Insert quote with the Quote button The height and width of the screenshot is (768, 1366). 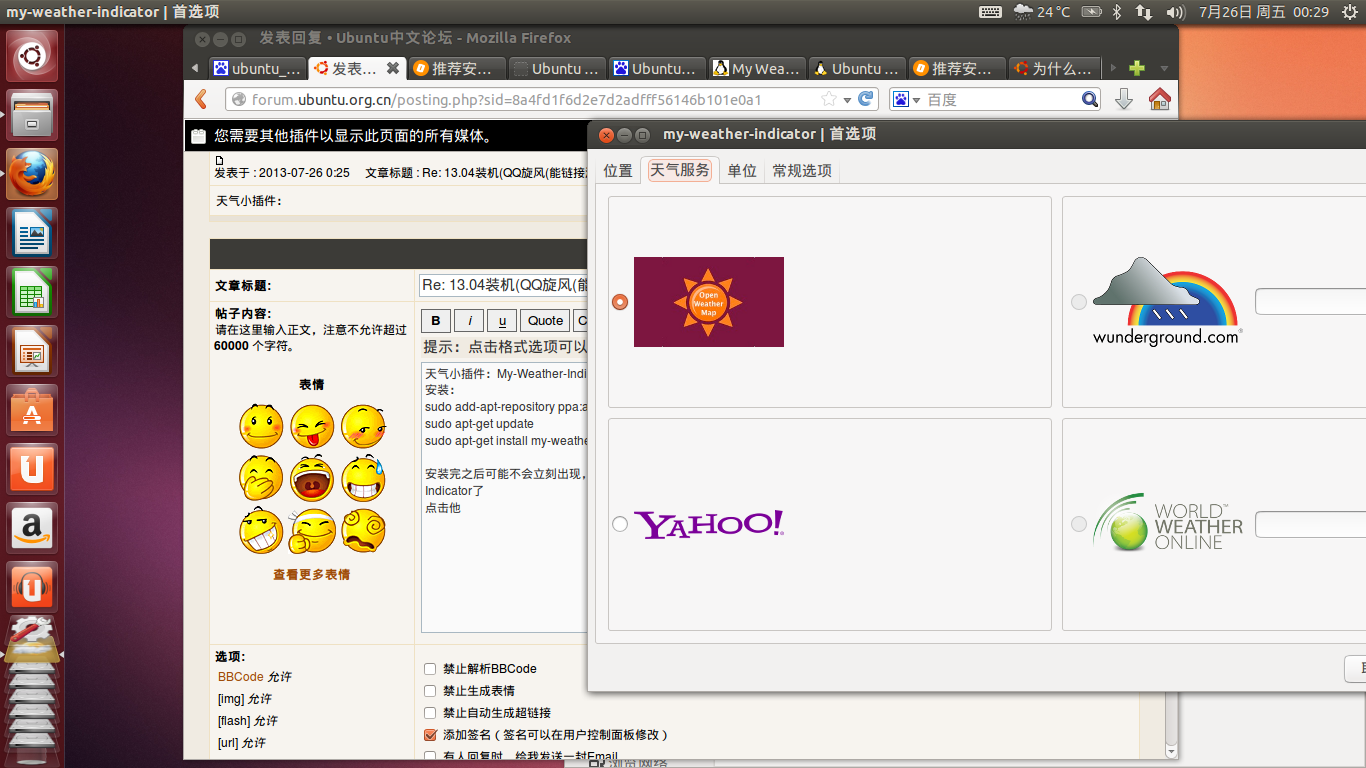point(545,320)
